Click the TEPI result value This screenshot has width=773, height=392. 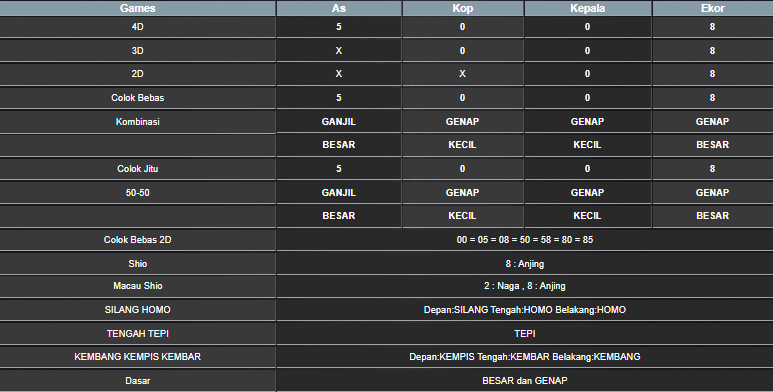coord(525,333)
